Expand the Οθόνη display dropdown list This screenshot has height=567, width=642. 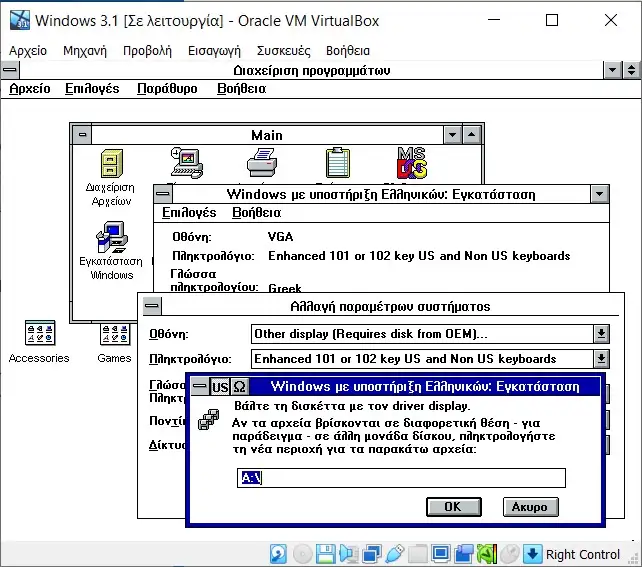tap(601, 334)
